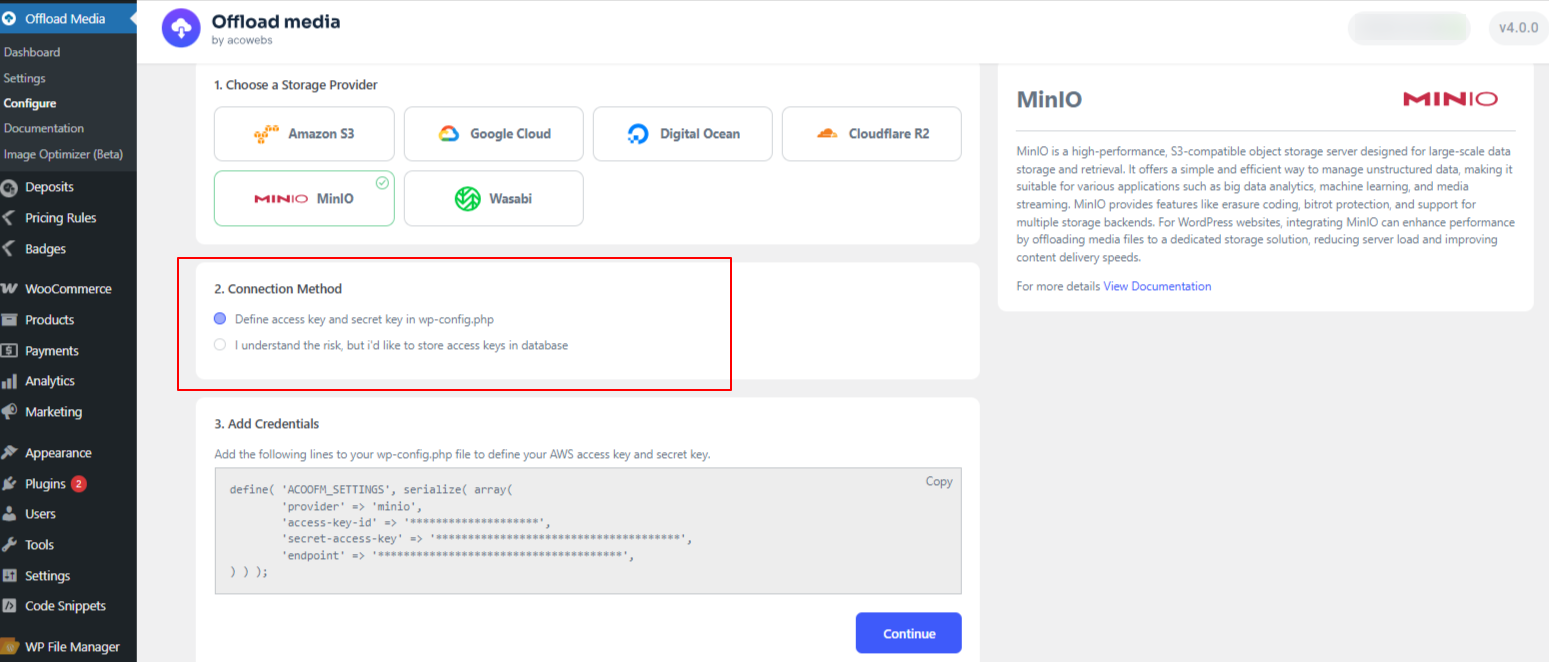Click the Google Cloud logo icon

point(449,134)
